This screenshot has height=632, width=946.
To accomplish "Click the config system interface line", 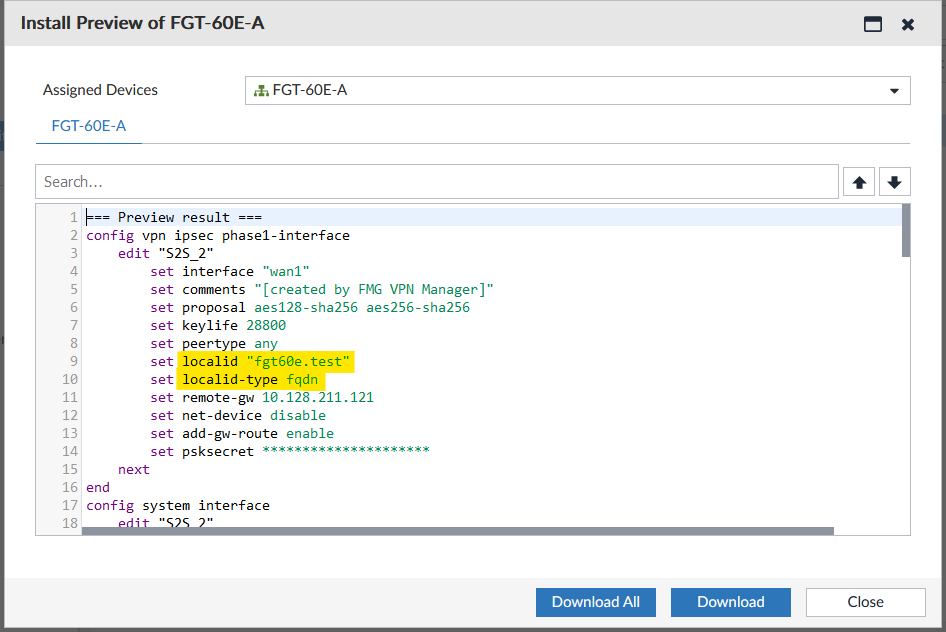I will pos(178,505).
